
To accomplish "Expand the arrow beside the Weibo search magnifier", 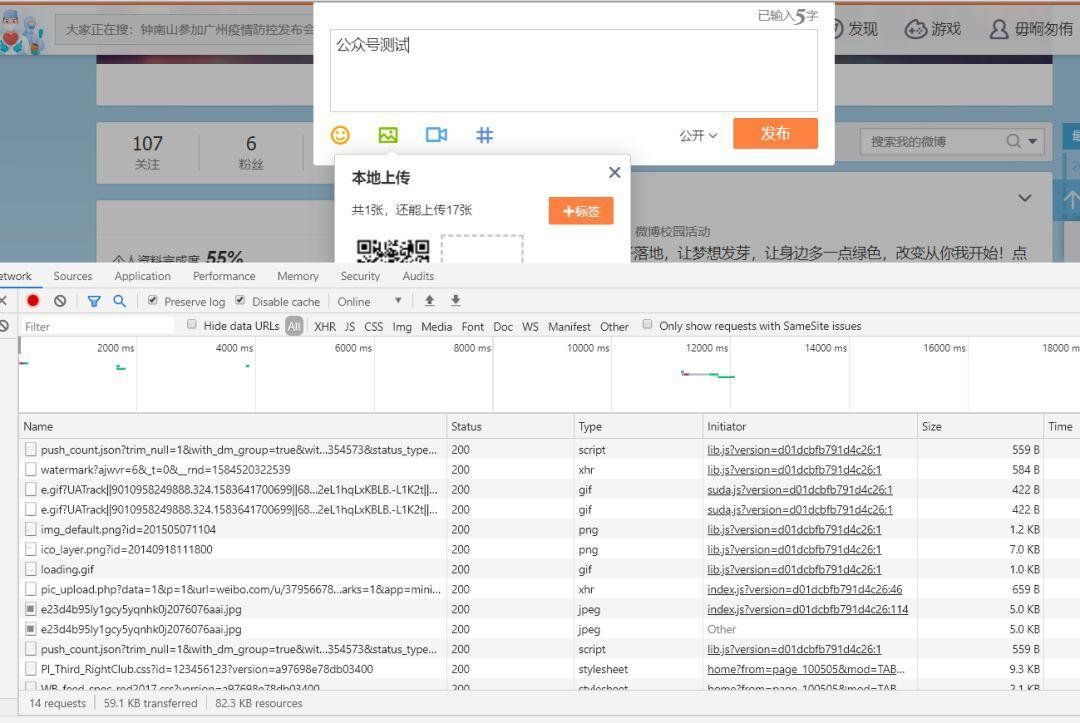I will click(x=1032, y=142).
